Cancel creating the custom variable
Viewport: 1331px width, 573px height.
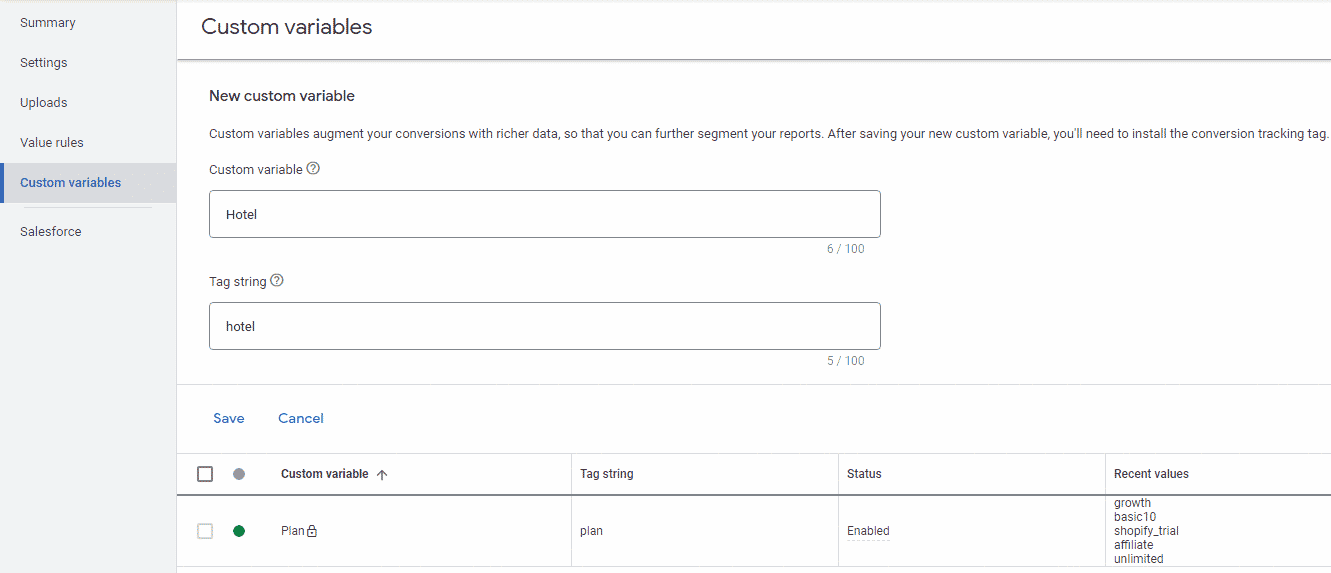point(301,418)
